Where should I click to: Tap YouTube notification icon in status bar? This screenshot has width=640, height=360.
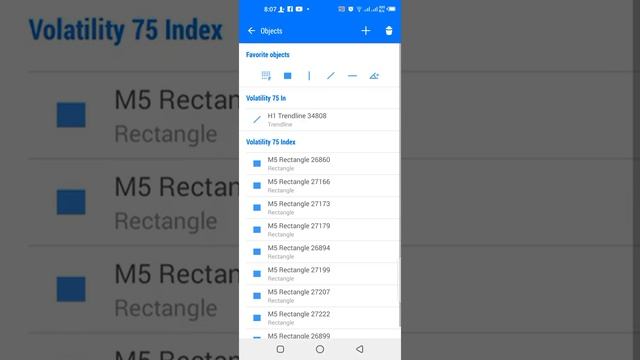pyautogui.click(x=299, y=9)
